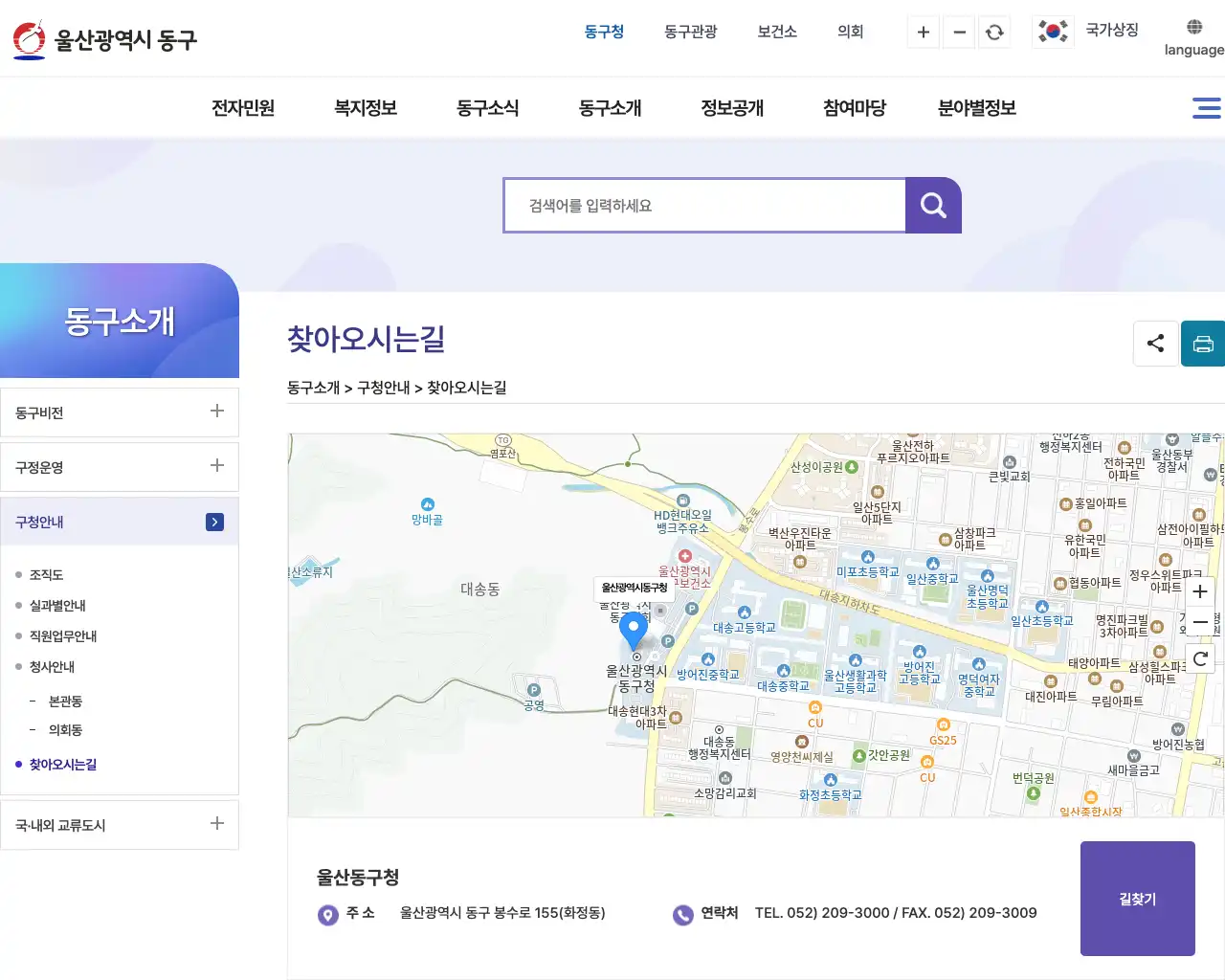Click the TEL. 052) 209-3000 text
The image size is (1225, 980).
(x=822, y=913)
